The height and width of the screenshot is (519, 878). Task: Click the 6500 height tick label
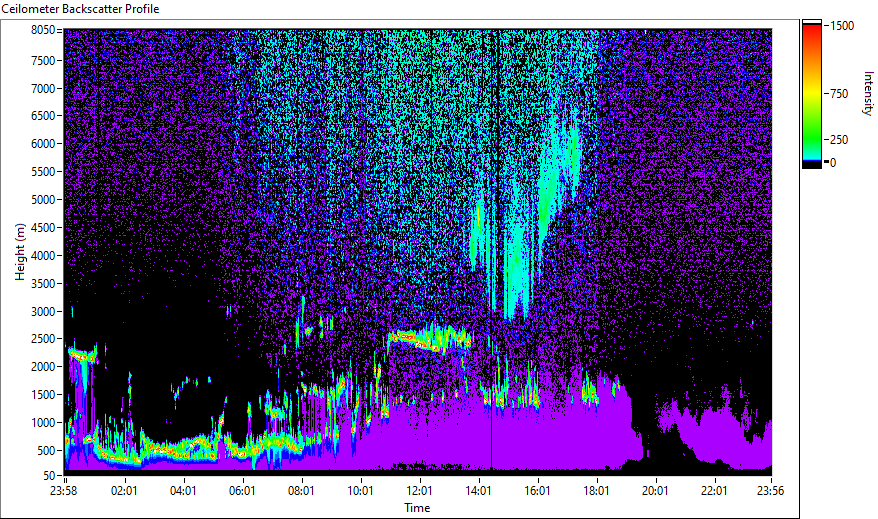click(x=43, y=116)
